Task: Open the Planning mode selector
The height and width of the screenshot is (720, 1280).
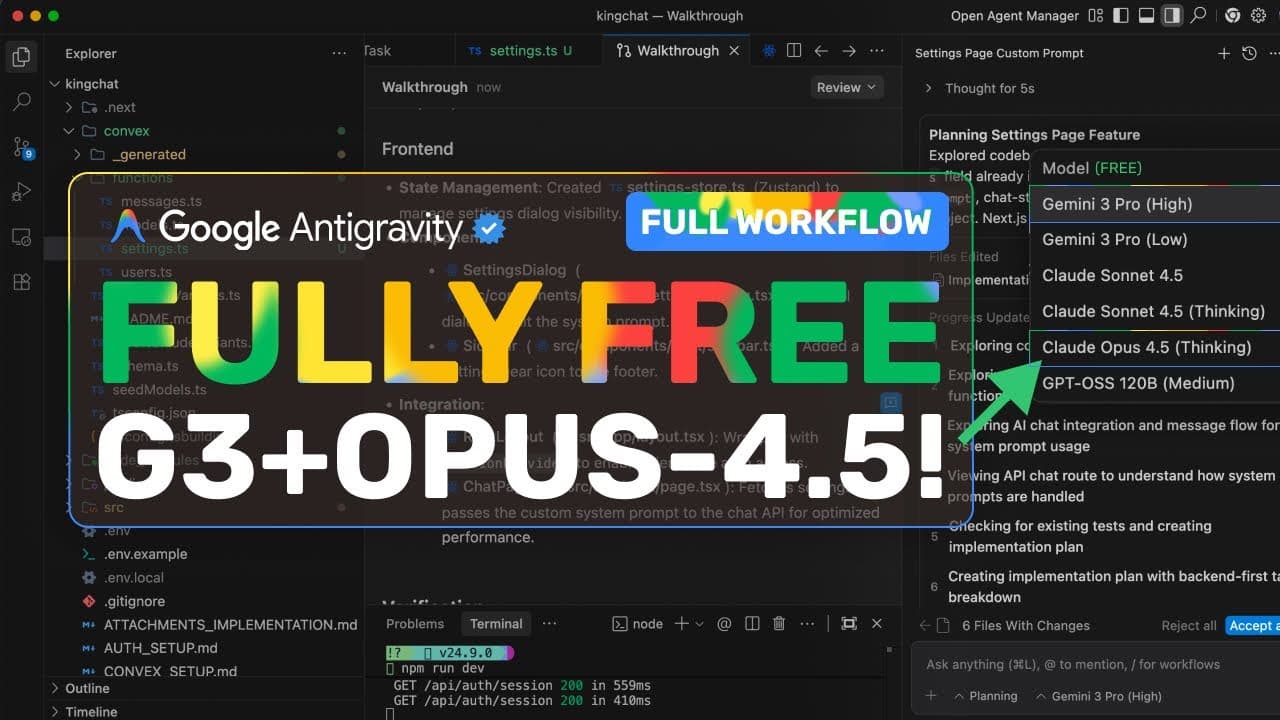Action: coord(986,696)
